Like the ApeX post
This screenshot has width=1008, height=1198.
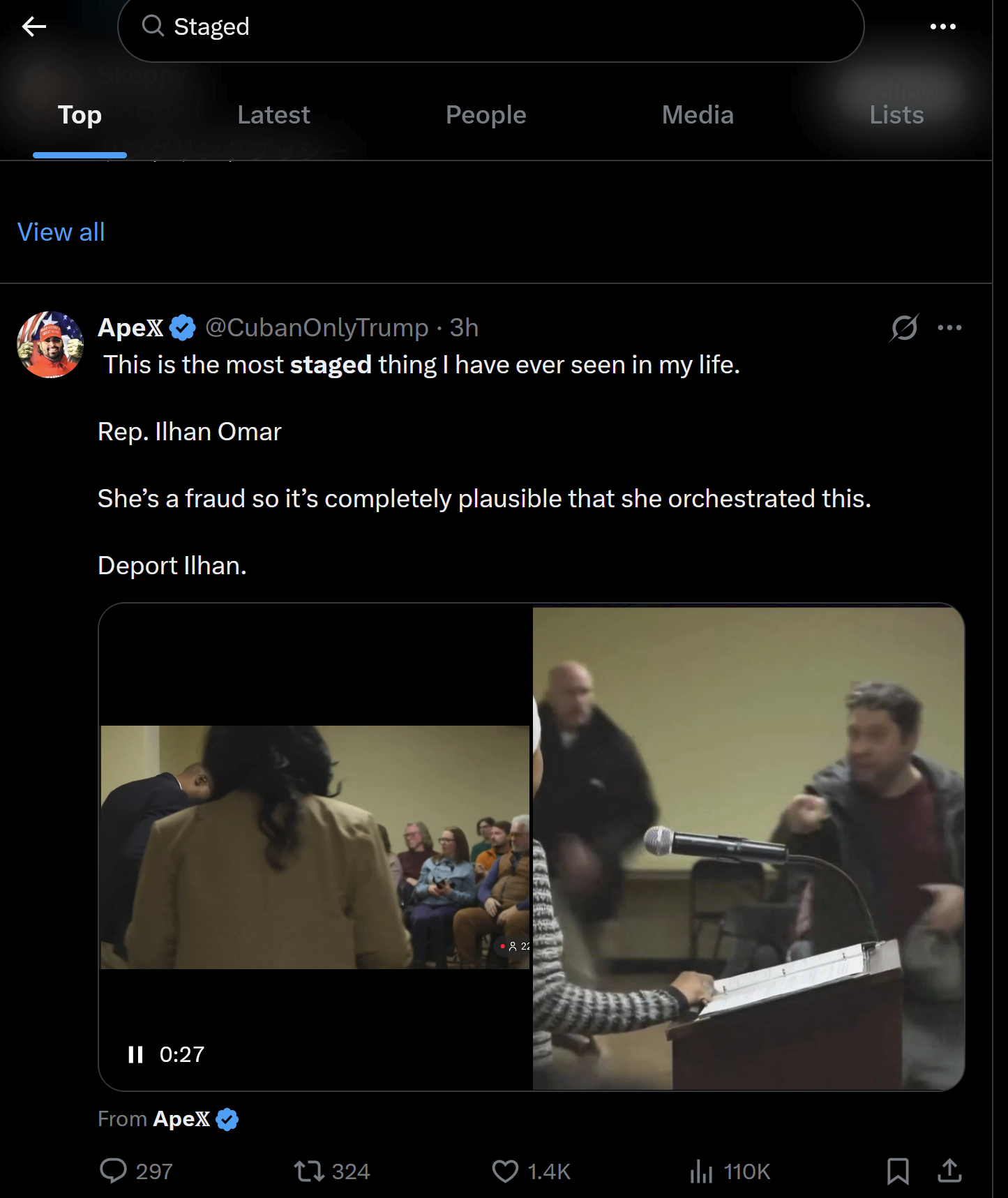(506, 1170)
